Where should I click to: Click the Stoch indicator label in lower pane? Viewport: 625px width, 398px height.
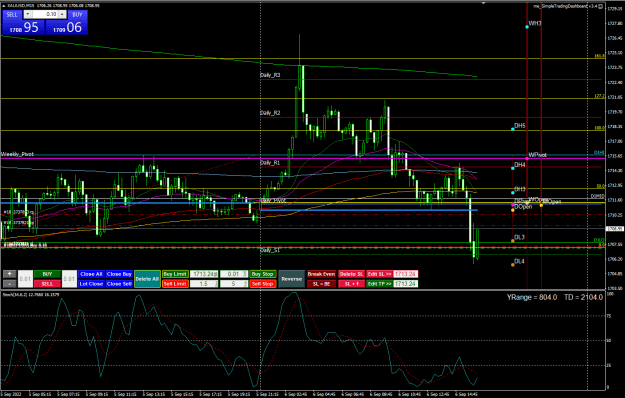point(31,295)
